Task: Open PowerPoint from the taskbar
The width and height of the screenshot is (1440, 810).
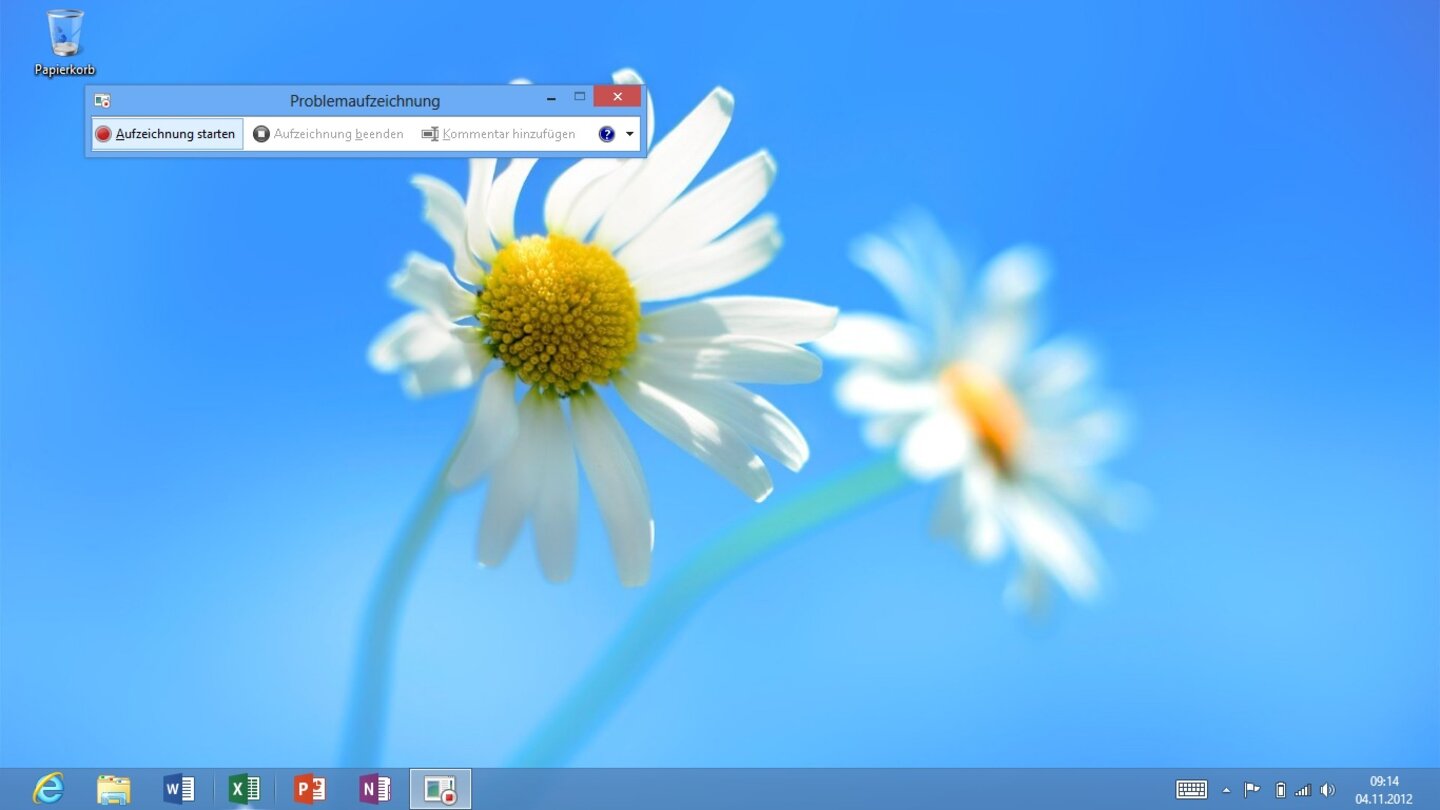Action: click(309, 789)
